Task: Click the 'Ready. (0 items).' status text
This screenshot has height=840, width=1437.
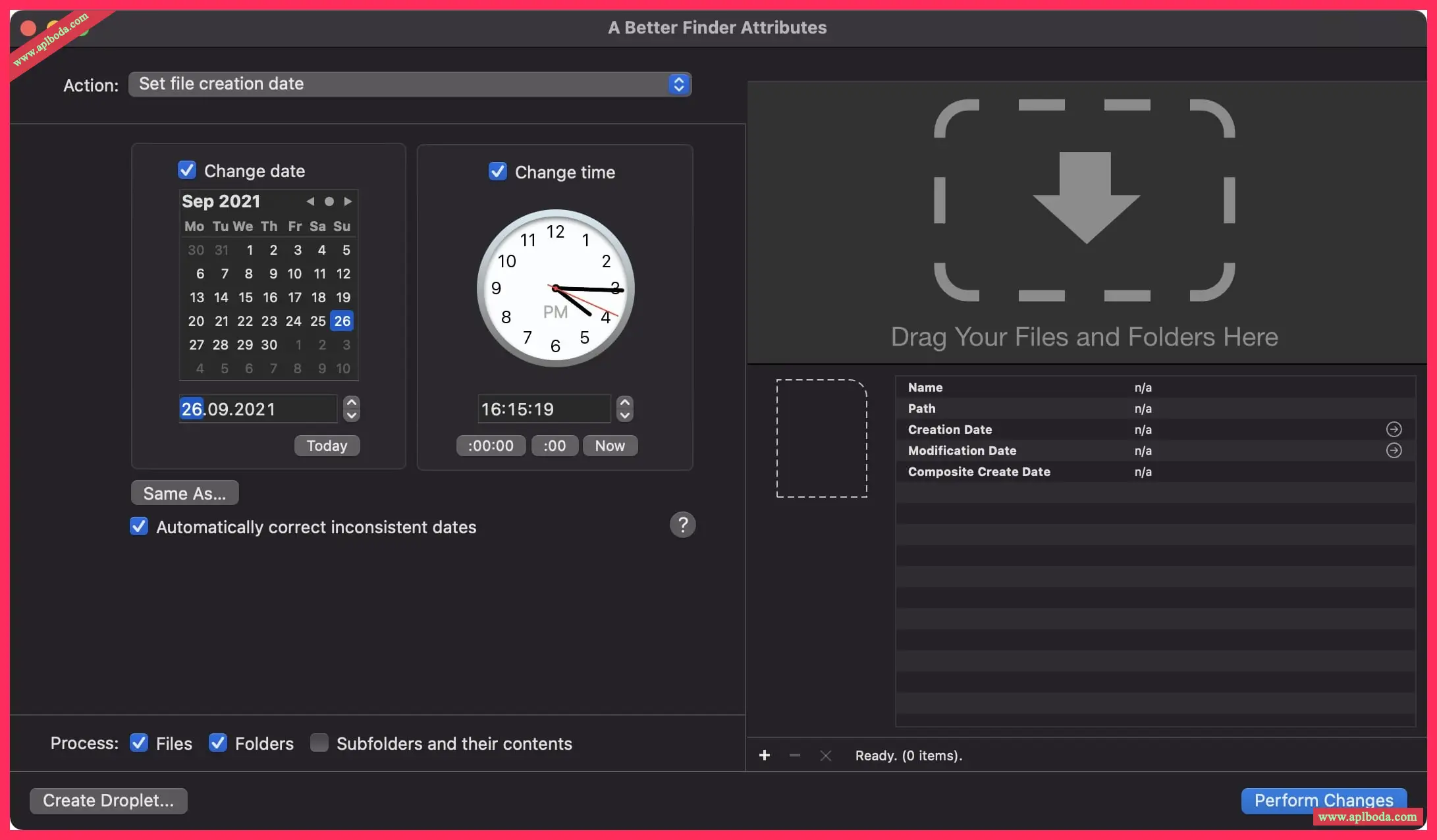Action: click(x=909, y=756)
